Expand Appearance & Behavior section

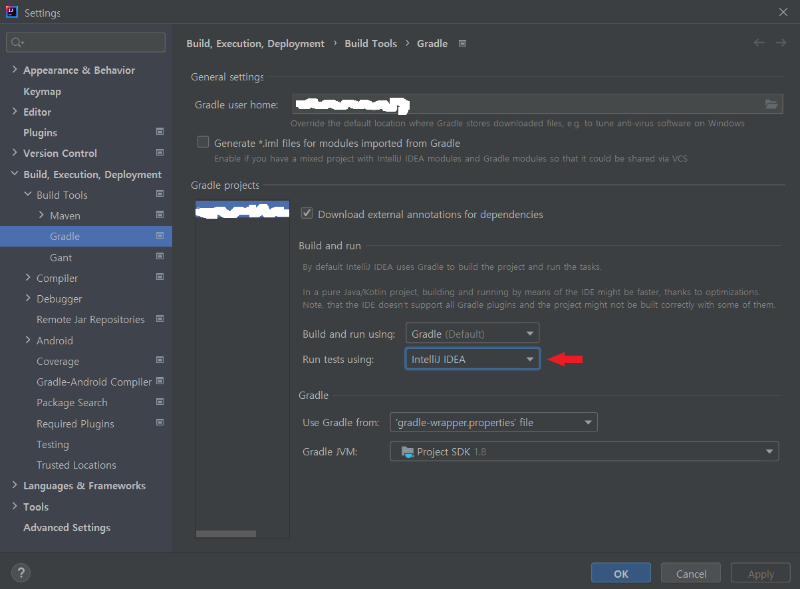14,69
